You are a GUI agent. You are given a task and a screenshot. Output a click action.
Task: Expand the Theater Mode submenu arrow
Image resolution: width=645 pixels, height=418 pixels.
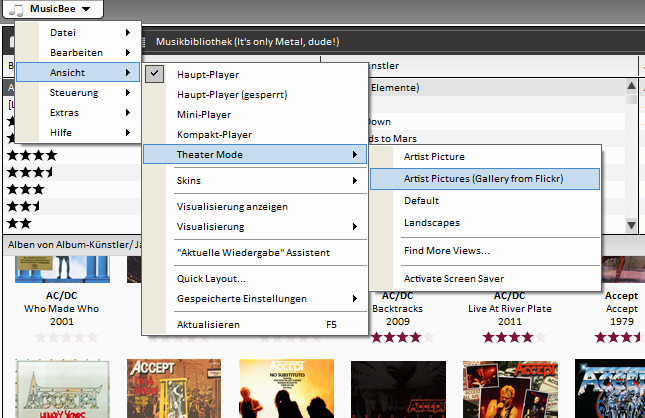355,155
